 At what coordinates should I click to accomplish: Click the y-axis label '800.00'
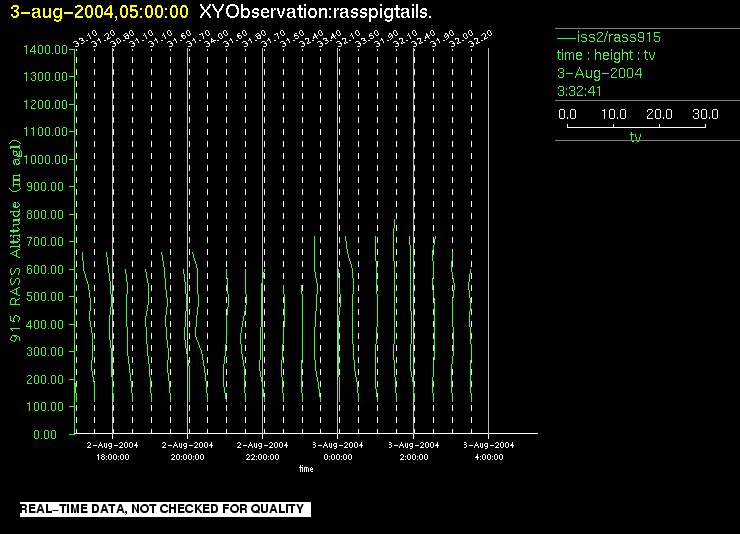45,215
